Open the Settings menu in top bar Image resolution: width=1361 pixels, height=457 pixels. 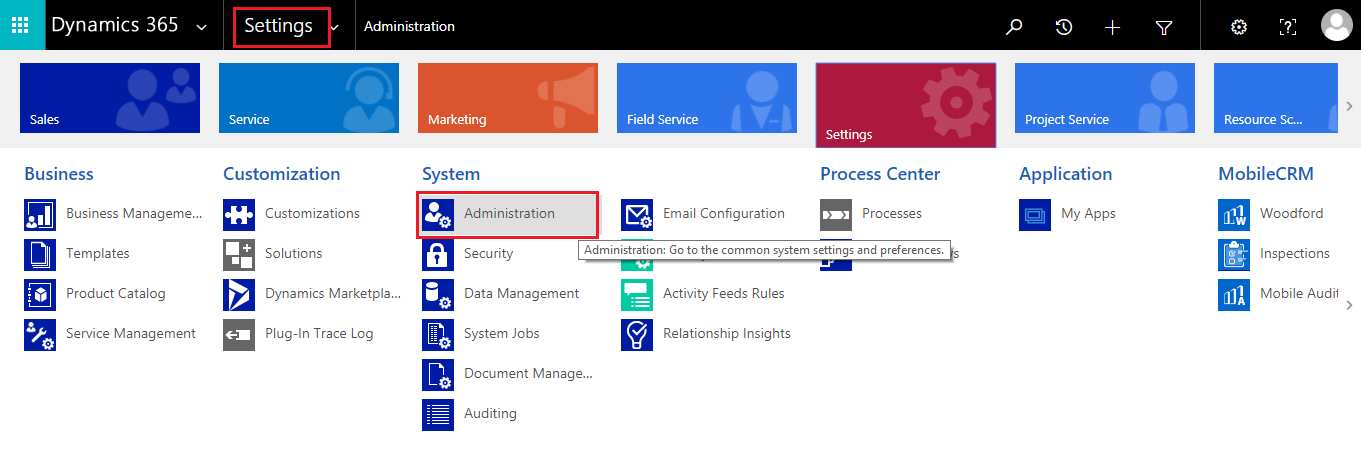279,26
